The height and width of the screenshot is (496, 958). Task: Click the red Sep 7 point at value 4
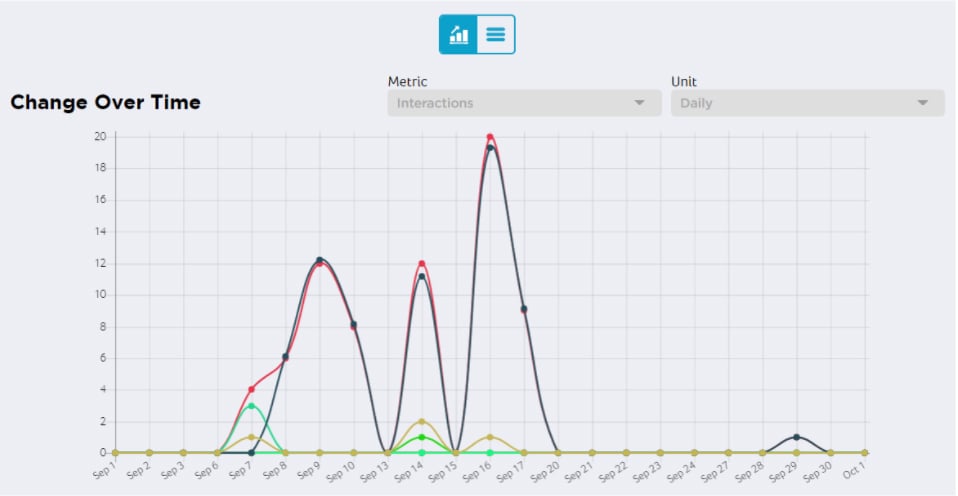[251, 389]
